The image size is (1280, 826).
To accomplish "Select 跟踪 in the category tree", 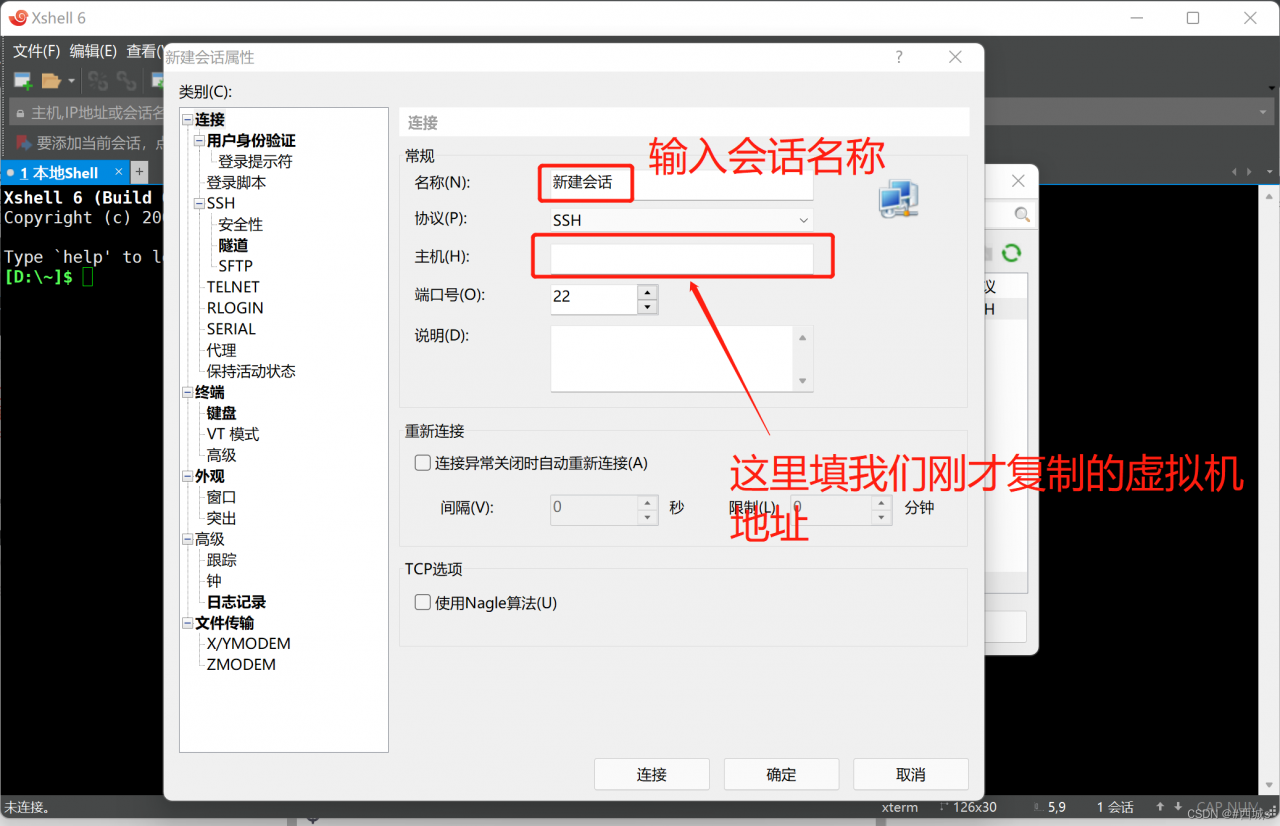I will pos(221,560).
